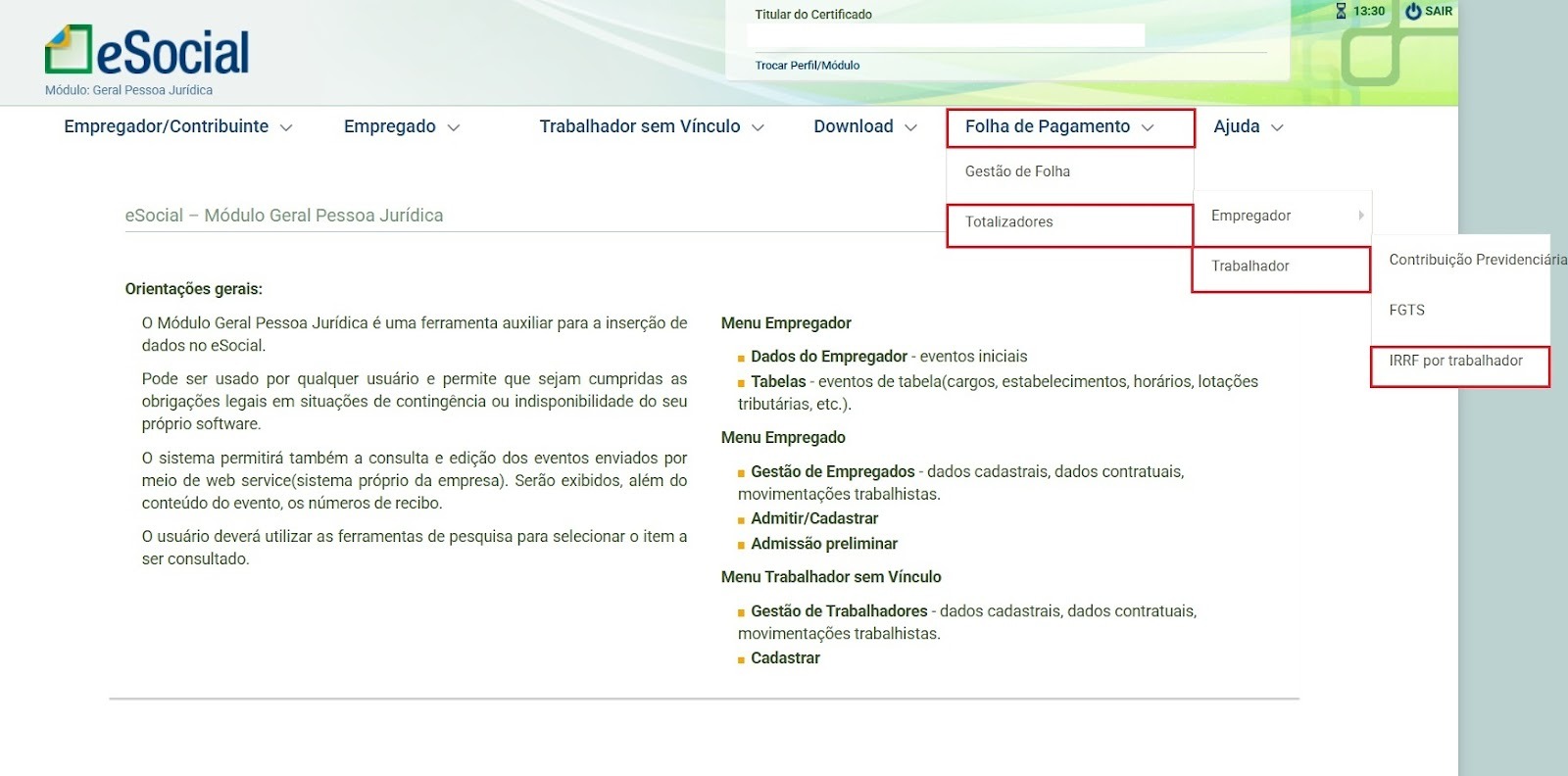Expand chevron next to Download
This screenshot has width=1568, height=776.
910,127
